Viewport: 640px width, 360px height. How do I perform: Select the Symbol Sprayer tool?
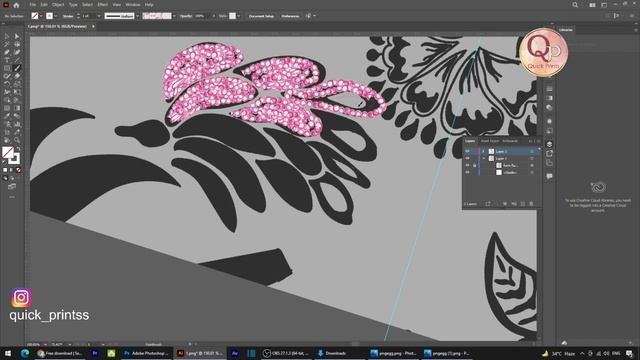click(7, 124)
